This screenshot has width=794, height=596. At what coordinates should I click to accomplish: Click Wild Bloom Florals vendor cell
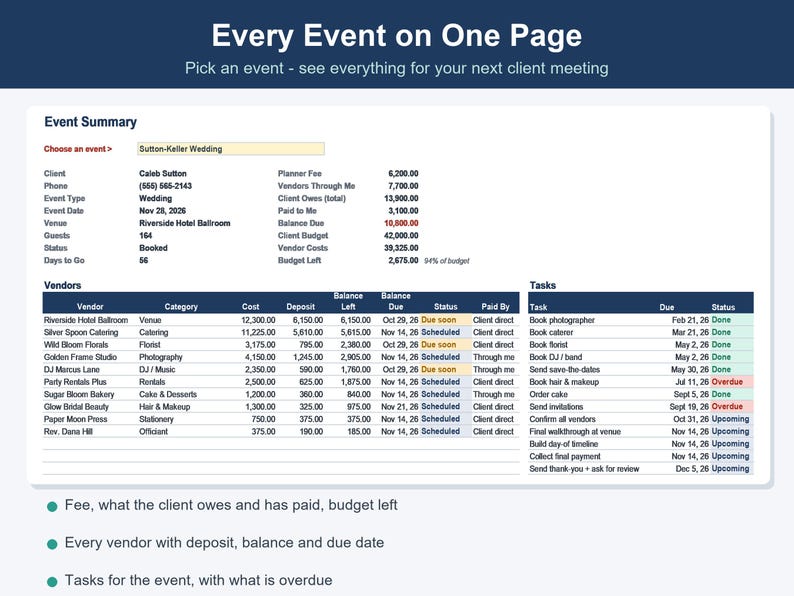[76, 345]
